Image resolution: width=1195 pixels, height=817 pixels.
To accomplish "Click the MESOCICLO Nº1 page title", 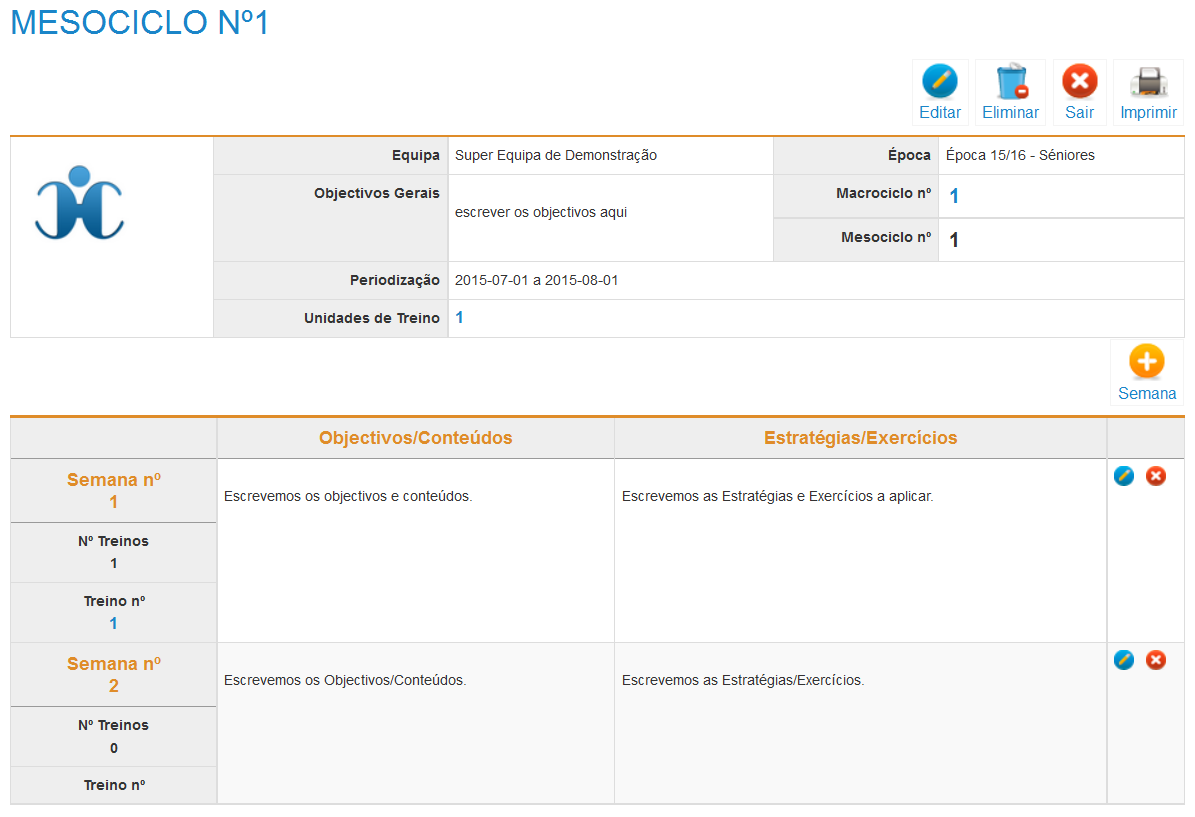I will pos(140,23).
